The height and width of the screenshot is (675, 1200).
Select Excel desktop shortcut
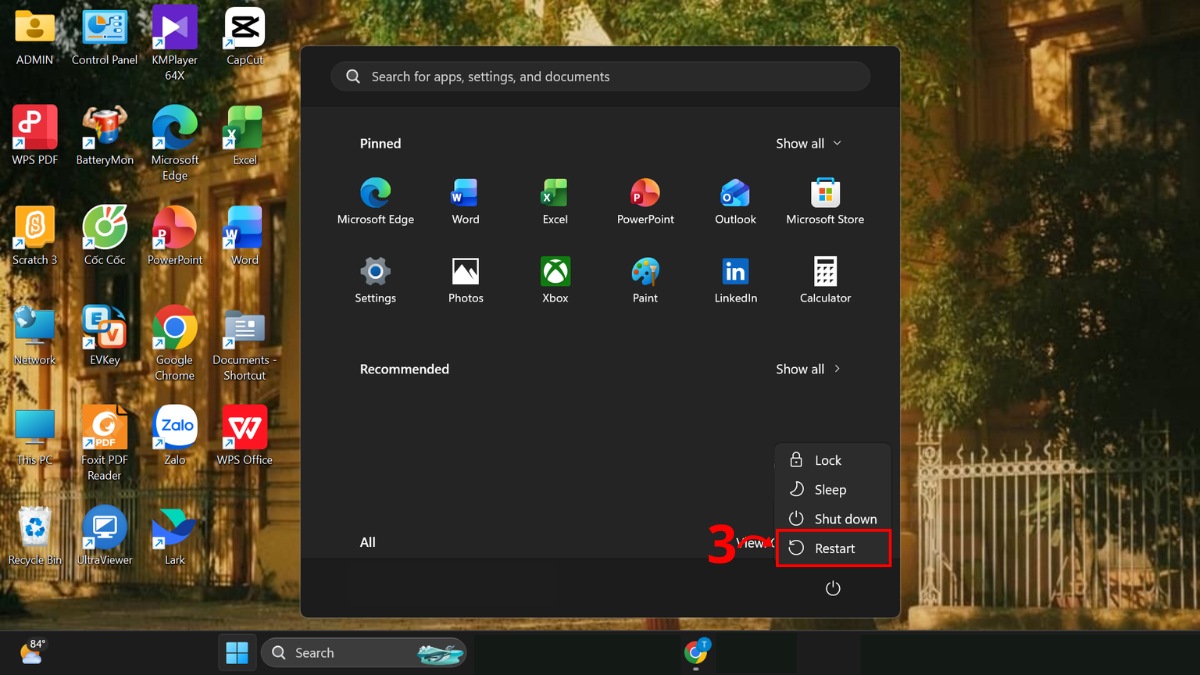(x=245, y=136)
